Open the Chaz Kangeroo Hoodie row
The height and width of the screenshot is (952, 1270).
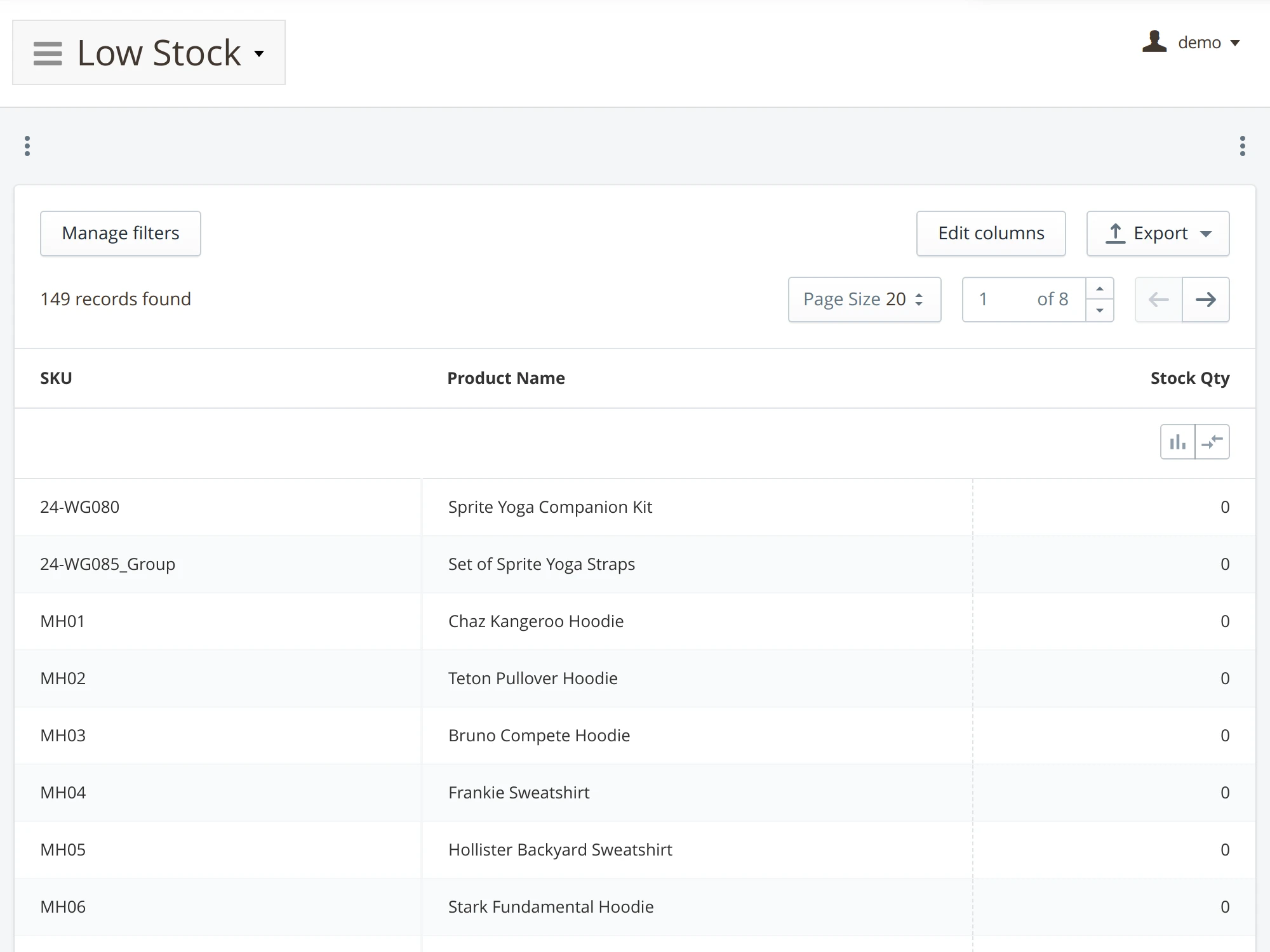(x=535, y=621)
